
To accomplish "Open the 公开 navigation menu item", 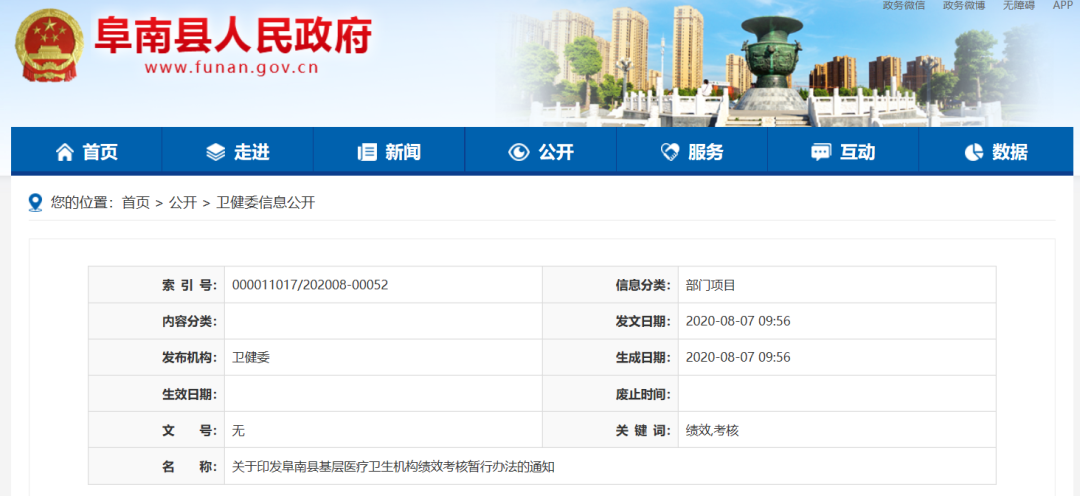I will 541,152.
